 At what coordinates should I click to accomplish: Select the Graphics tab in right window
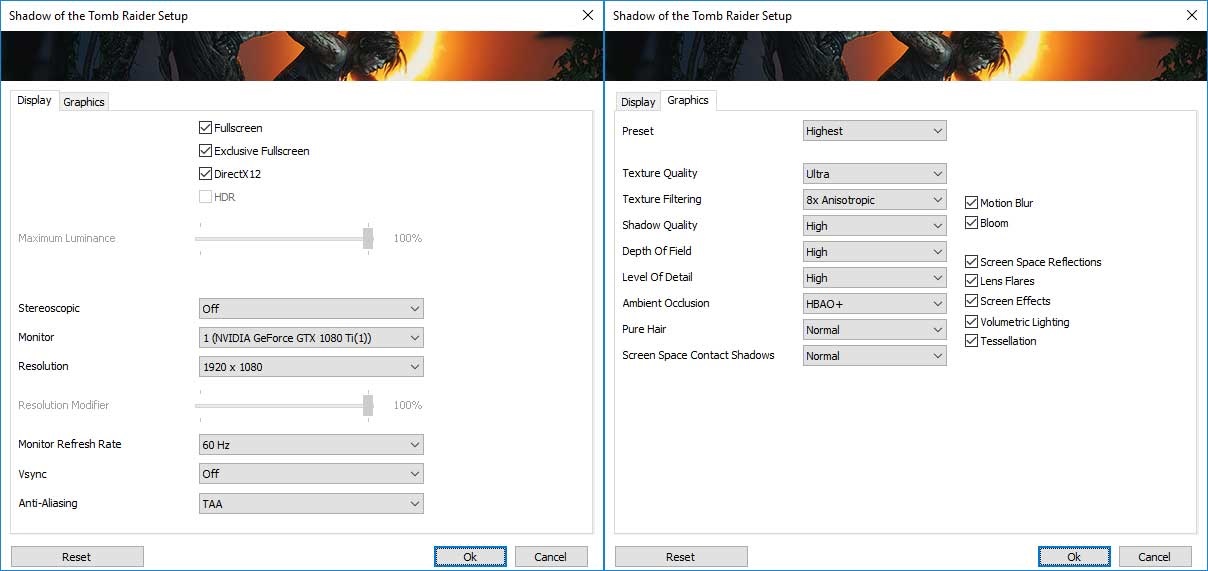pyautogui.click(x=688, y=100)
